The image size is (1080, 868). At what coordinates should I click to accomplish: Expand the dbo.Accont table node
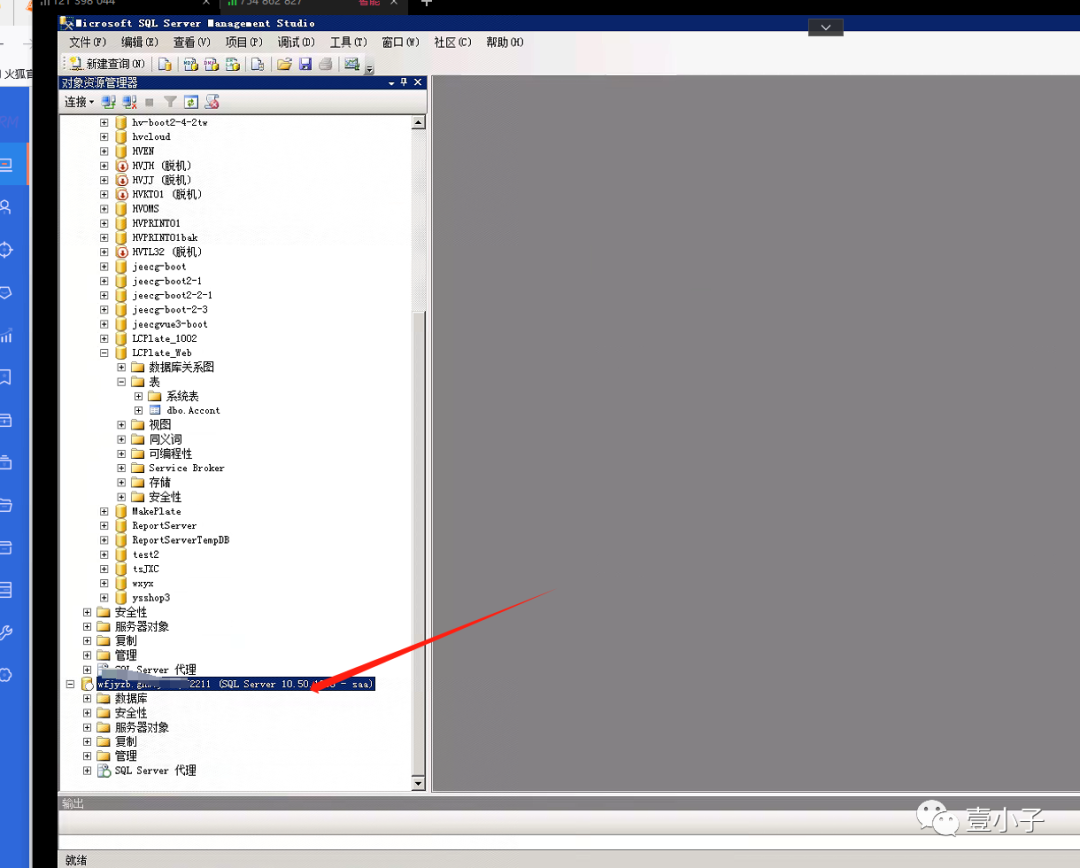pos(138,411)
